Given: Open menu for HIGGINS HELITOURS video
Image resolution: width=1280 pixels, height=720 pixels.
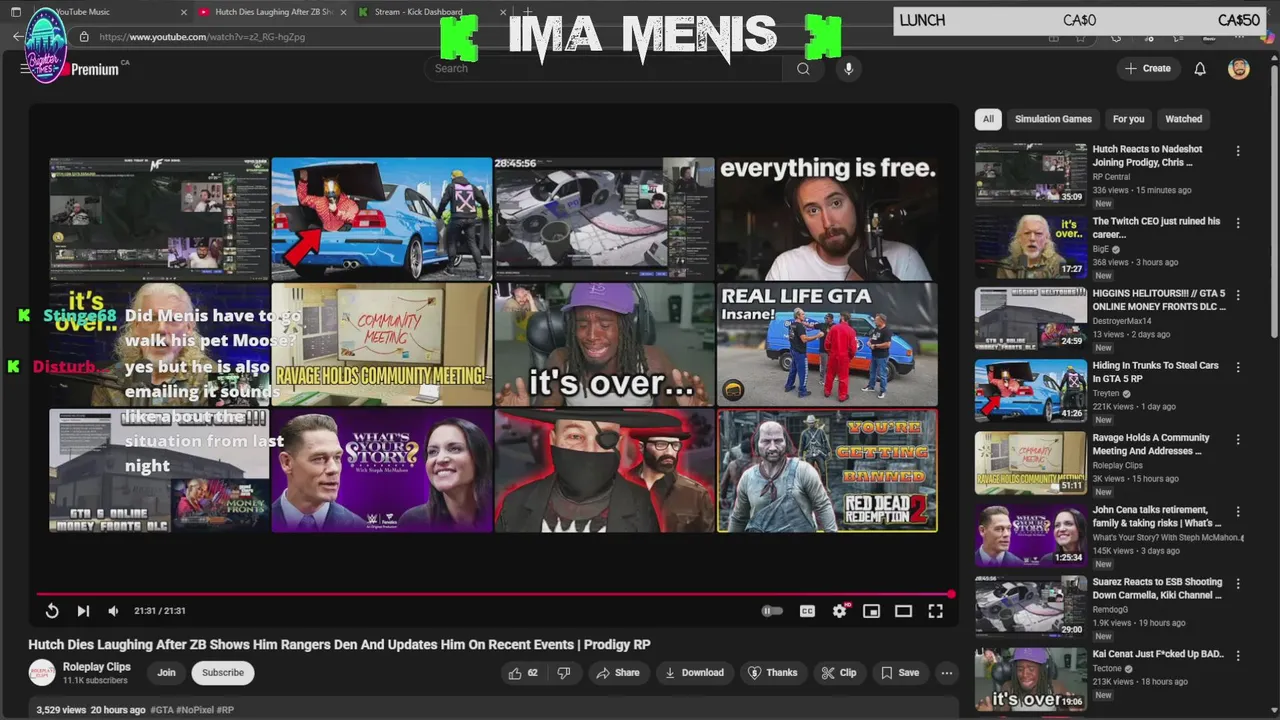Looking at the screenshot, I should coord(1238,295).
